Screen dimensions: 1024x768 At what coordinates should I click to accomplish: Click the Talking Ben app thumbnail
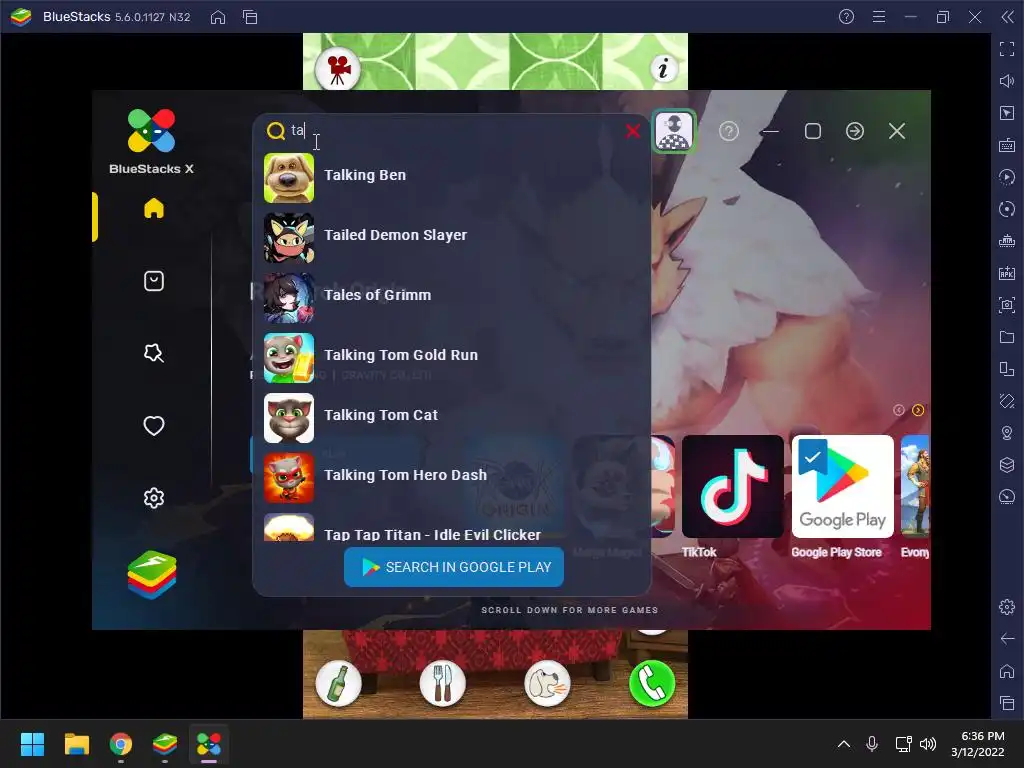tap(289, 178)
